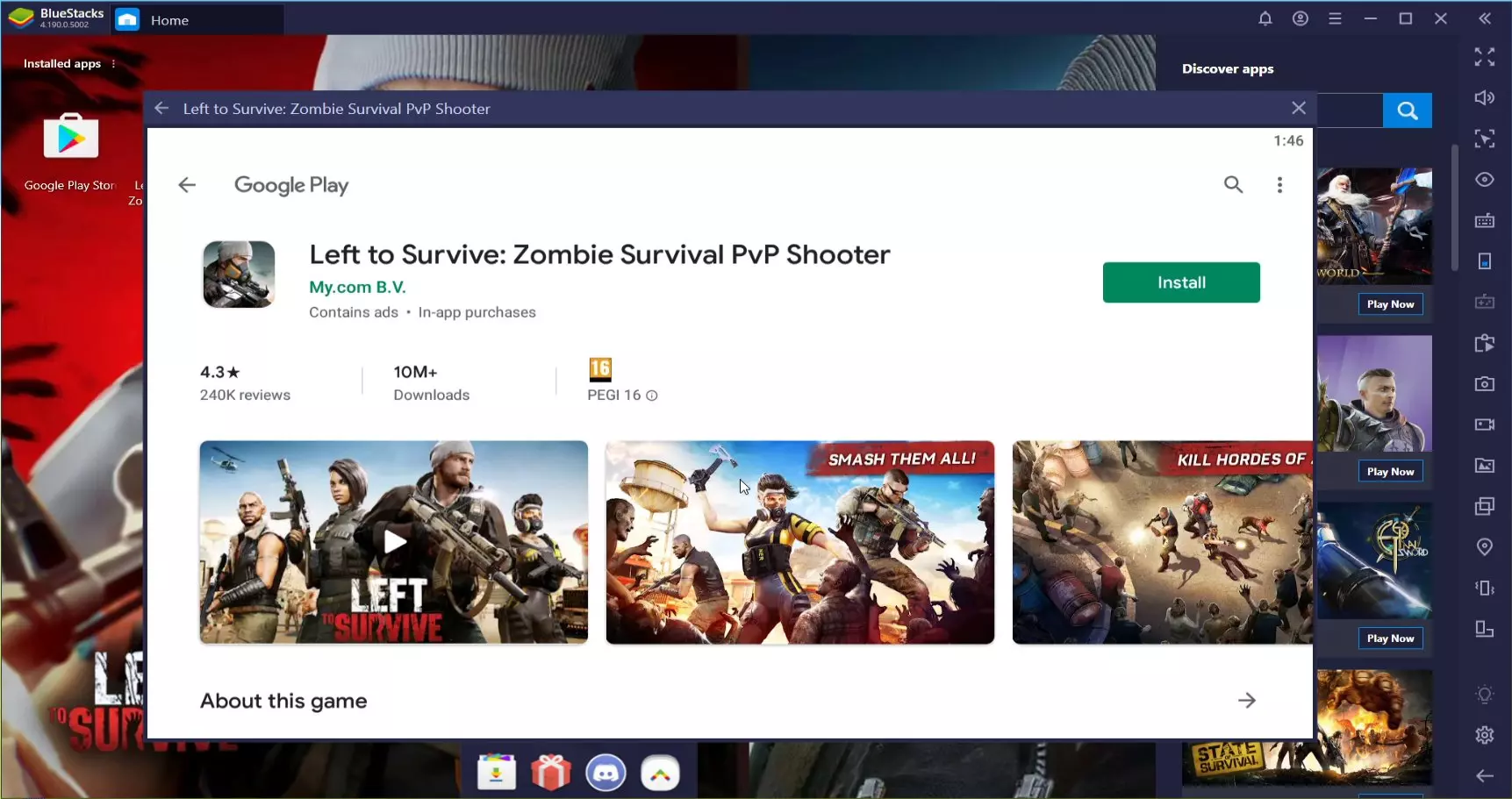Viewport: 1512px width, 799px height.
Task: Open the Smash Them All screenshot
Action: [799, 542]
